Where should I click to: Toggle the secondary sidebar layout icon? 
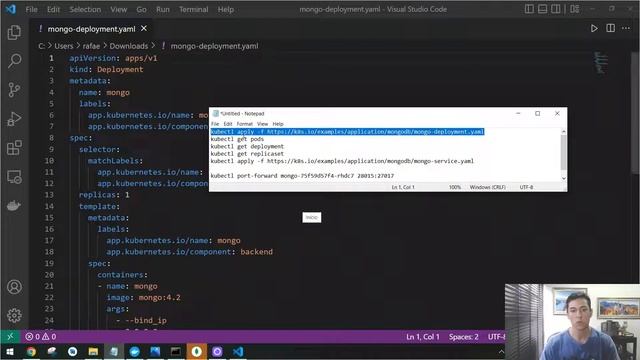click(x=556, y=9)
